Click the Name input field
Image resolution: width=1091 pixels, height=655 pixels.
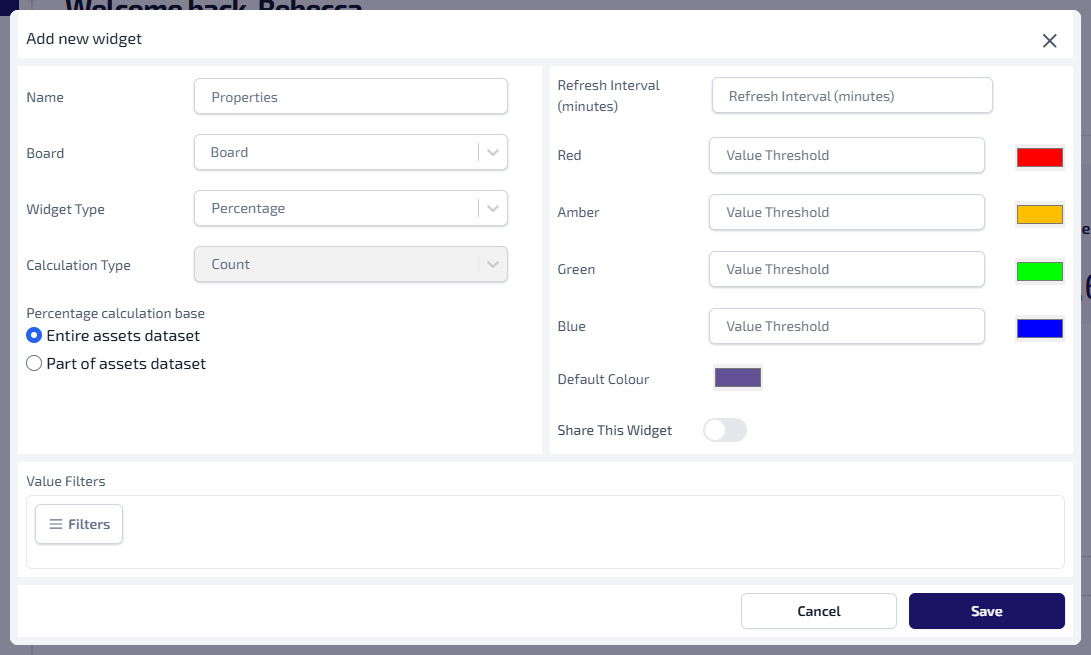click(350, 97)
